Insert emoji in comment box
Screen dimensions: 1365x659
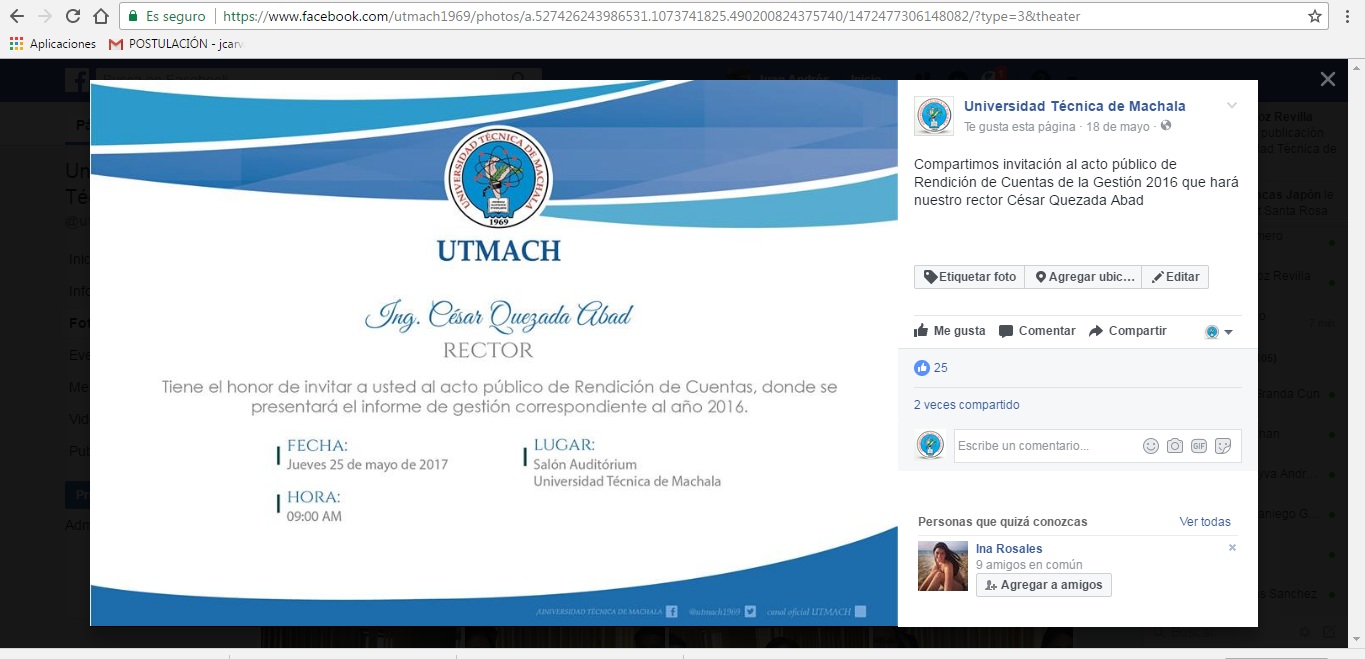pos(1151,446)
